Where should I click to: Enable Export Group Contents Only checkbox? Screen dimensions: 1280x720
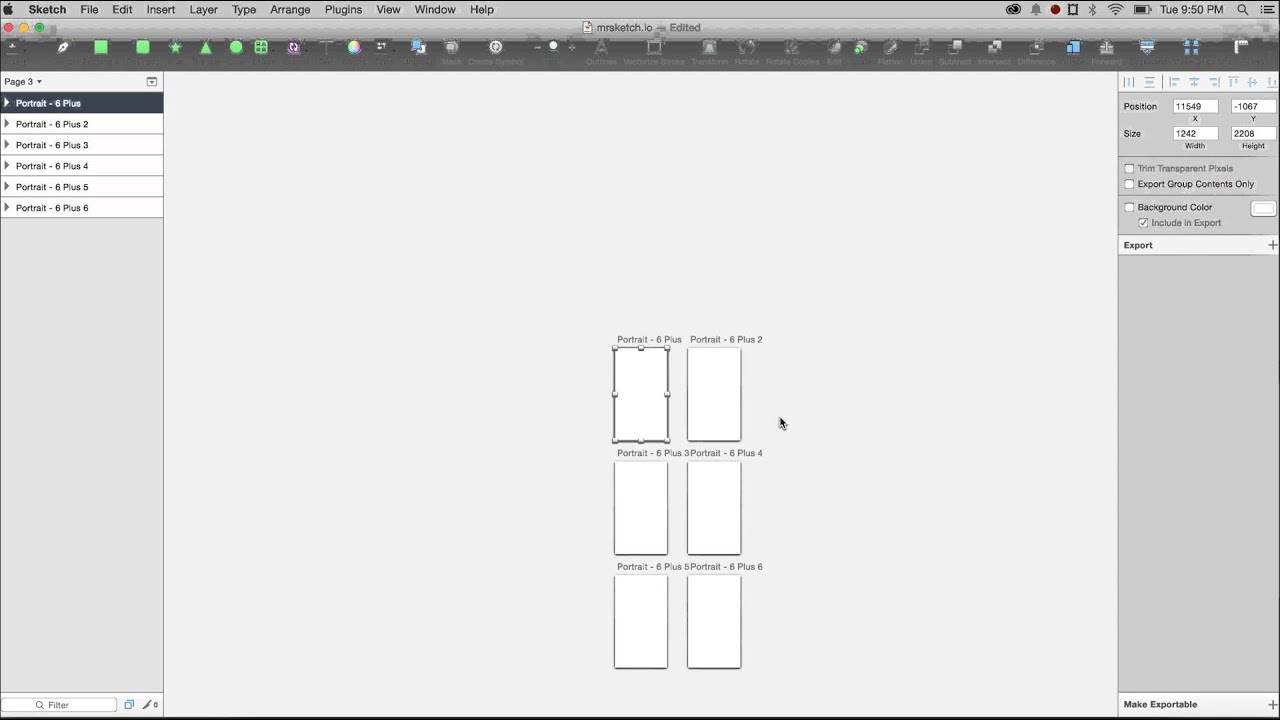pos(1129,185)
